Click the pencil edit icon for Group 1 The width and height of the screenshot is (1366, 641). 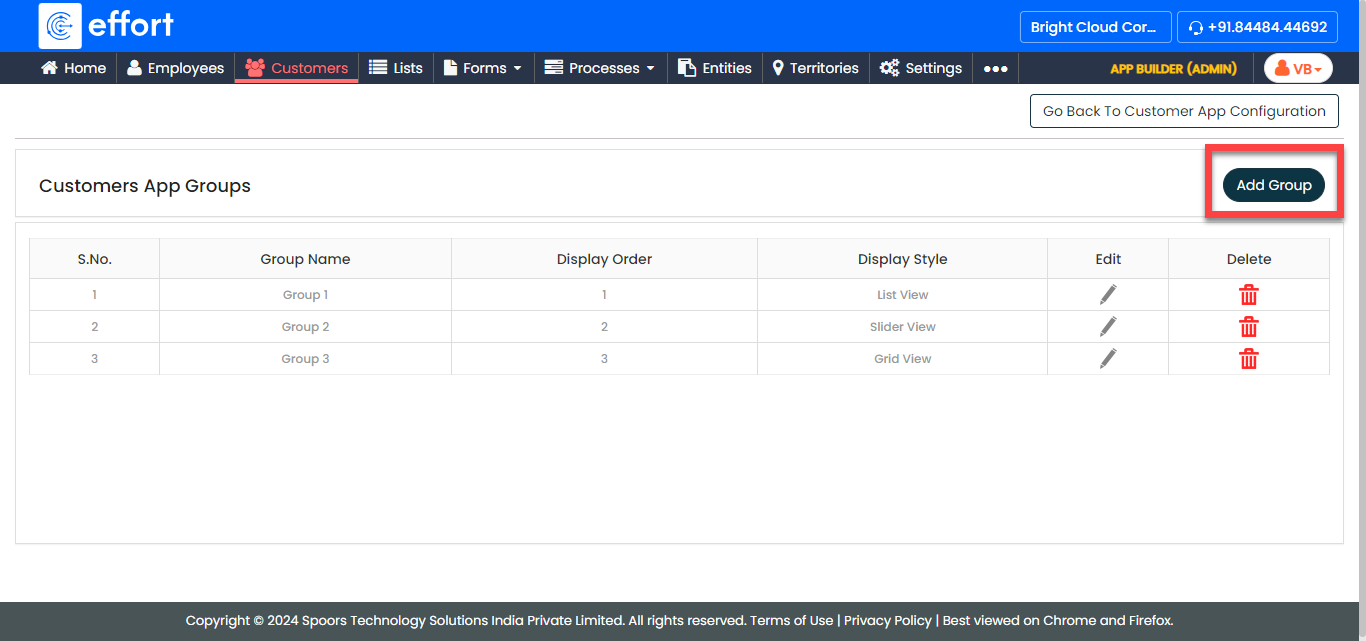coord(1108,294)
